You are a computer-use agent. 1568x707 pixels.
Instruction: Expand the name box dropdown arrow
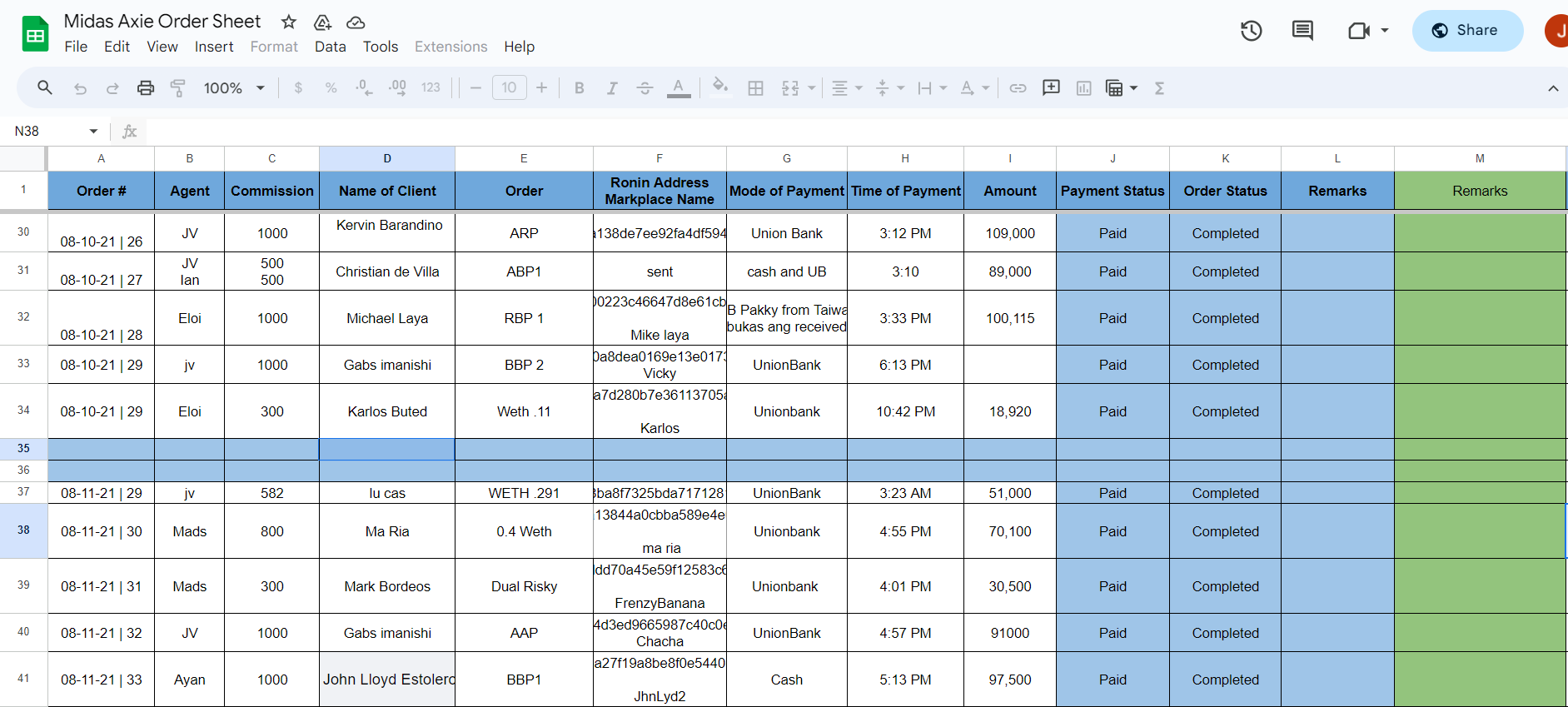93,132
